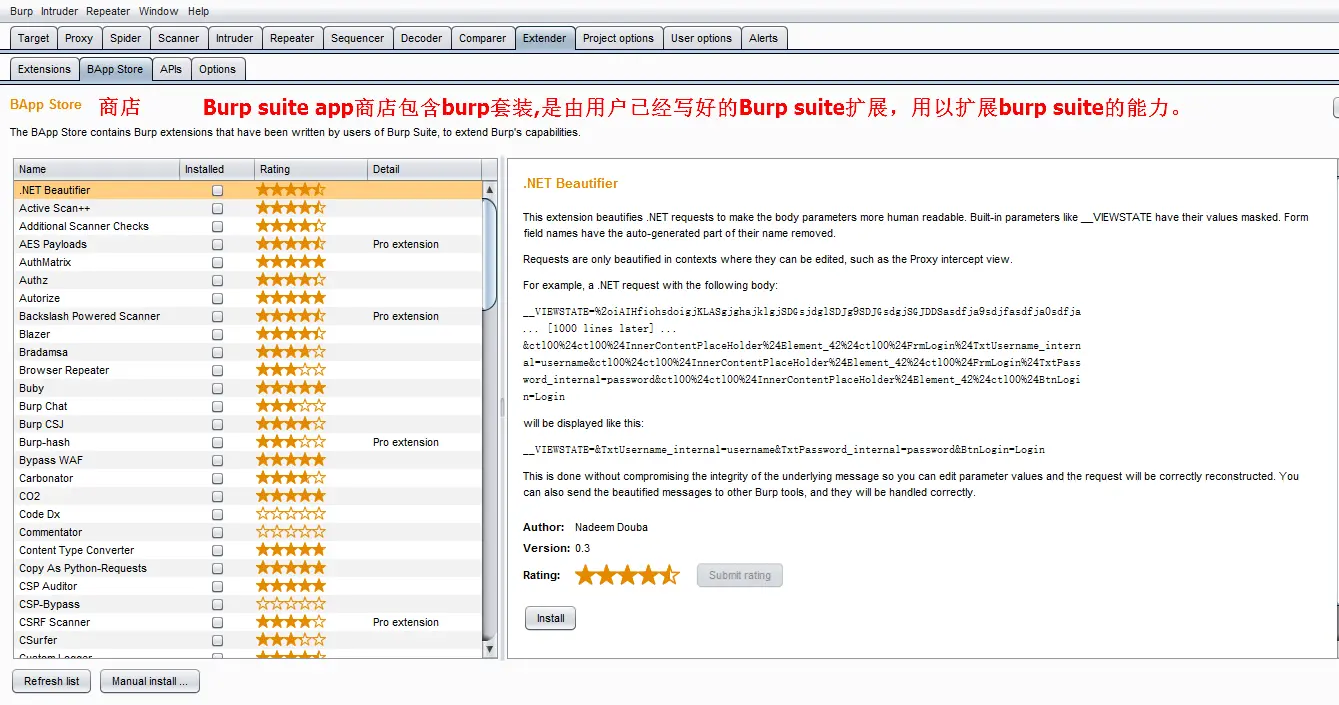Sort the list by Rating column
Image resolution: width=1339 pixels, height=705 pixels.
pyautogui.click(x=310, y=169)
